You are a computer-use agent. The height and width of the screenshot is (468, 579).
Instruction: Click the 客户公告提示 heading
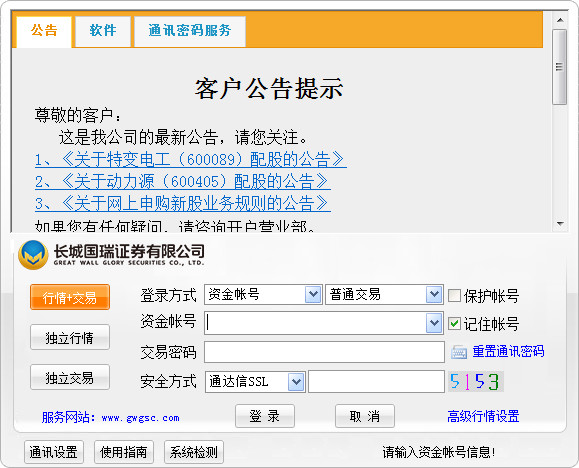point(269,89)
